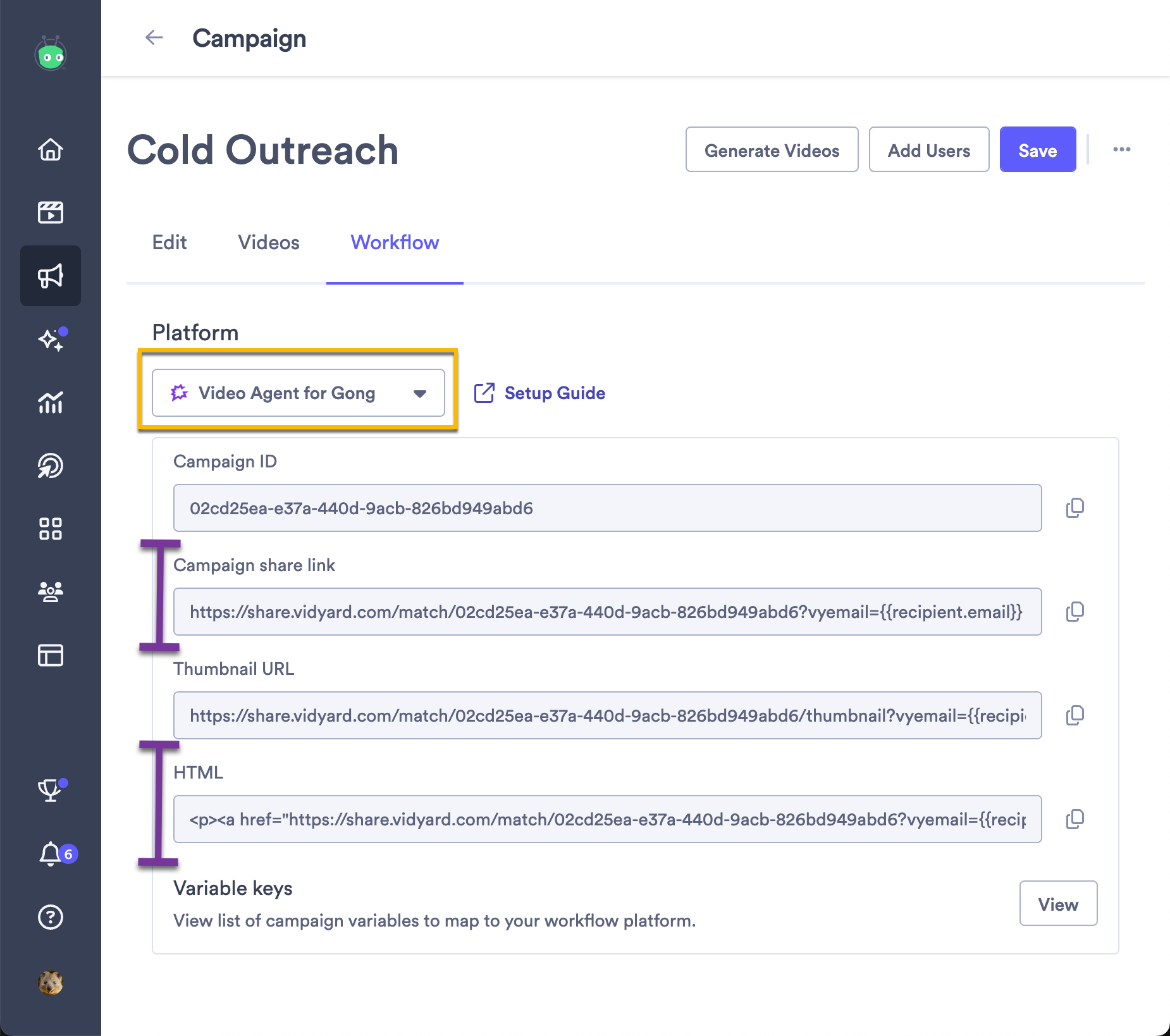Open the Home dashboard from the sidebar

51,150
